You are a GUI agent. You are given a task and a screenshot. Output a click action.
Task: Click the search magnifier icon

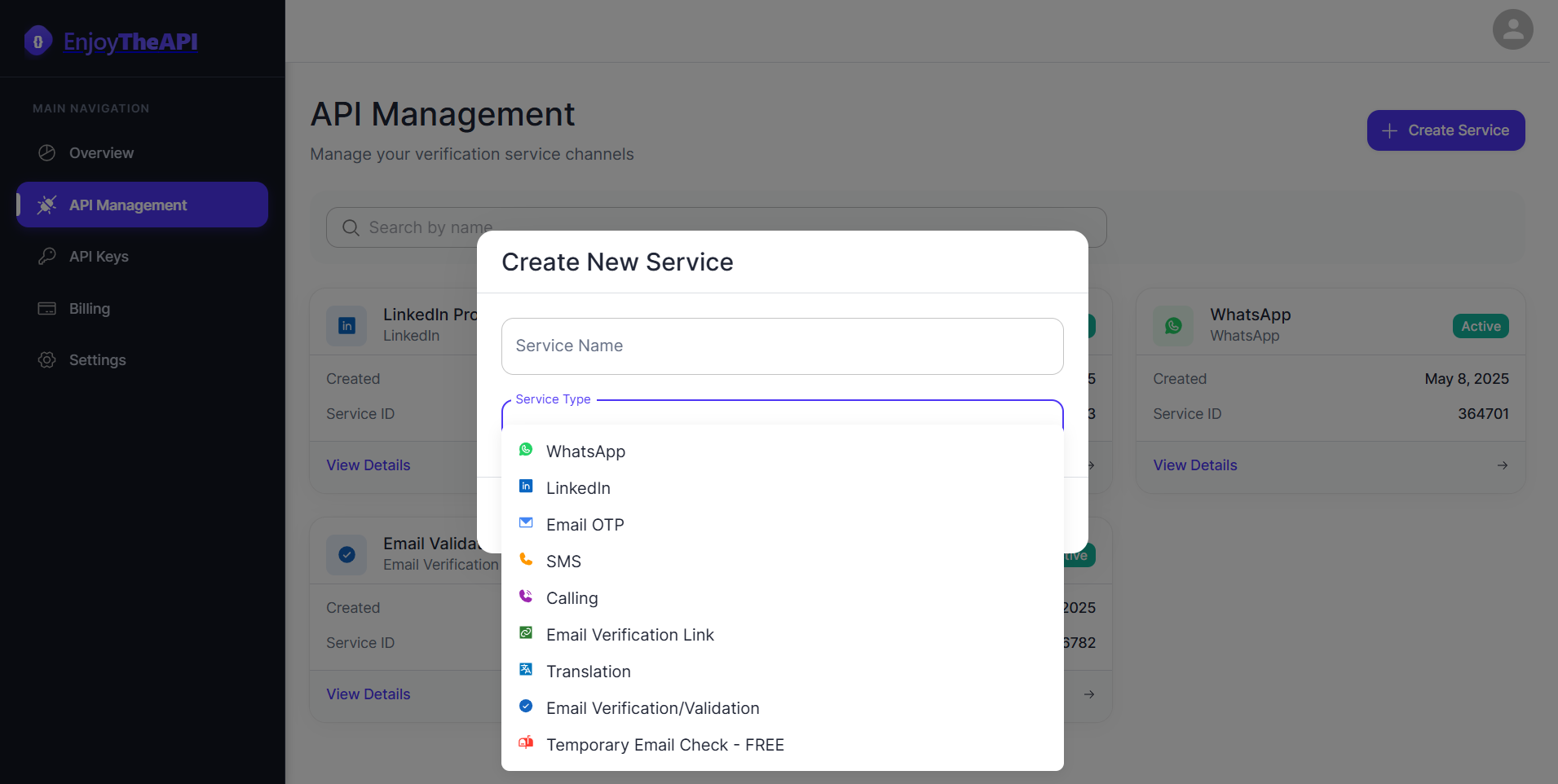[351, 227]
